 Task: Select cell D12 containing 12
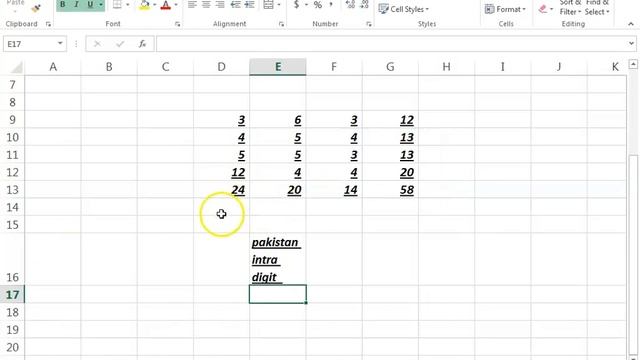point(222,172)
